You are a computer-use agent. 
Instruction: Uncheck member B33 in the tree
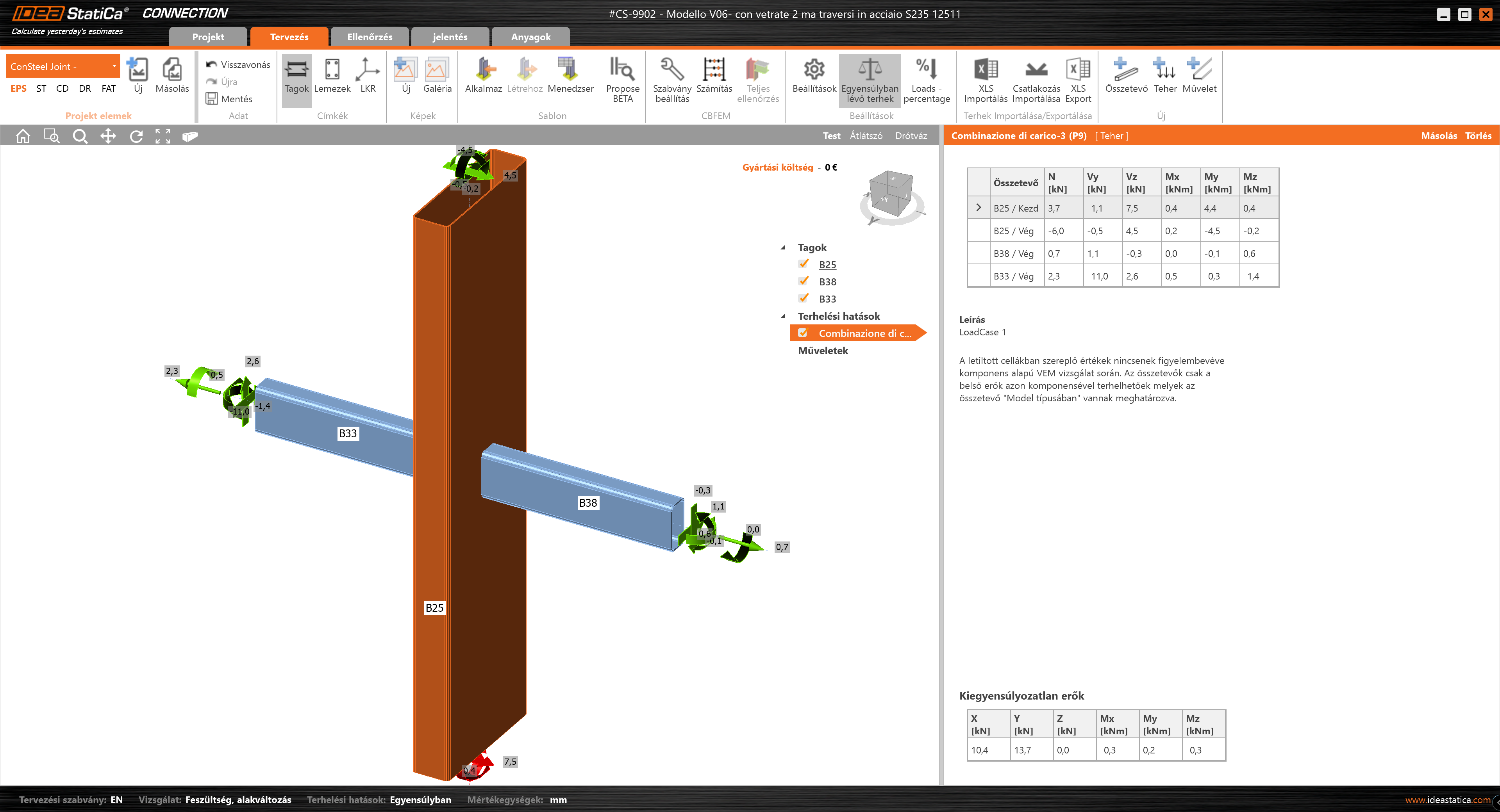pyautogui.click(x=804, y=298)
